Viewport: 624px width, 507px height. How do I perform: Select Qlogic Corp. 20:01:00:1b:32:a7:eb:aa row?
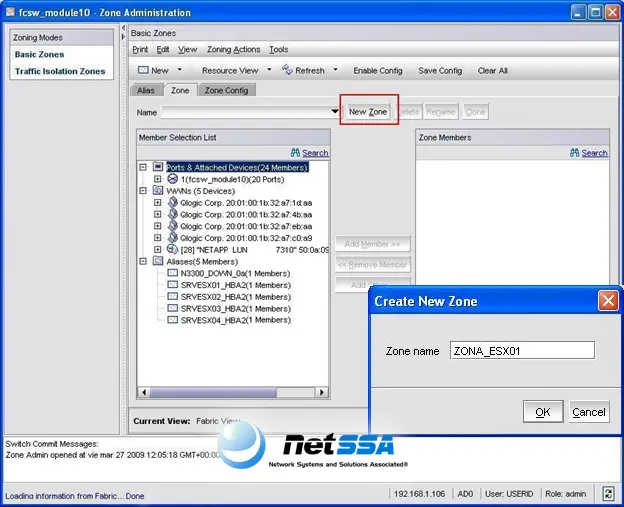tap(246, 226)
